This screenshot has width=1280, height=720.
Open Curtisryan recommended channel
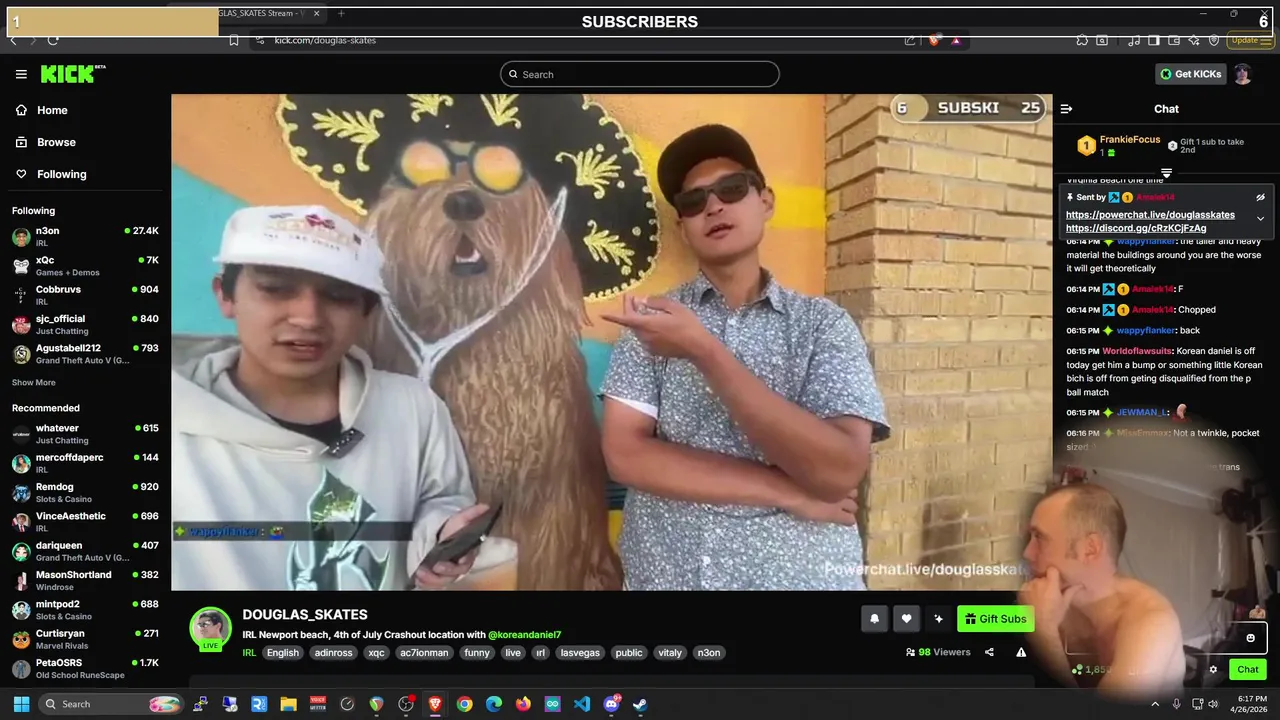[x=85, y=639]
